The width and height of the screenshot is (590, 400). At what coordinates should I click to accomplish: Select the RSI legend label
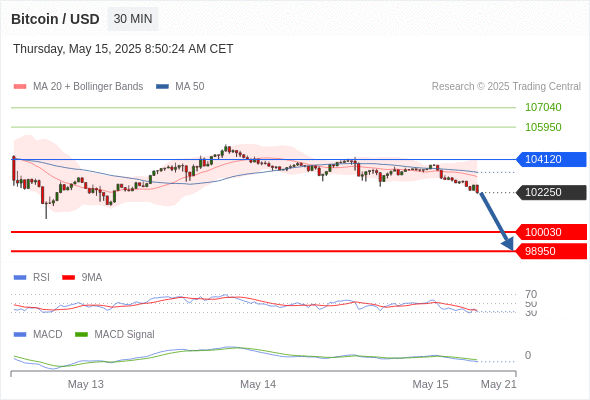[x=41, y=278]
